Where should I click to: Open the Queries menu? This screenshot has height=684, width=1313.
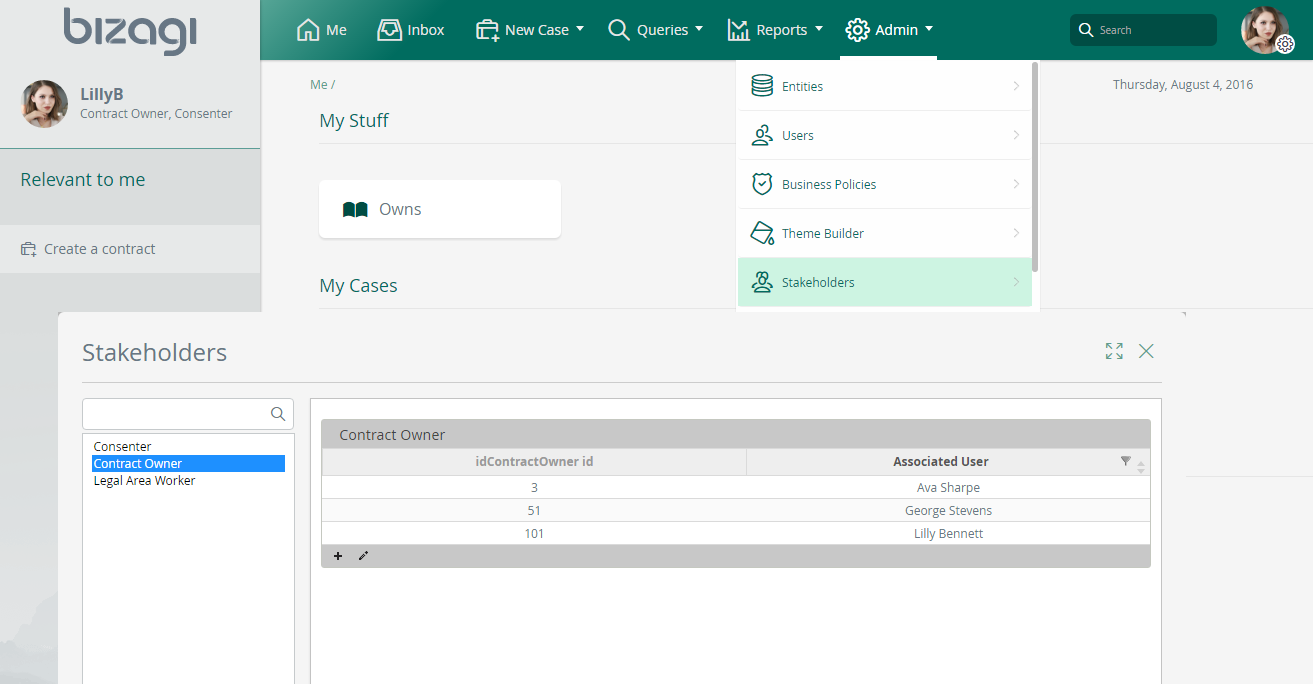pos(656,30)
